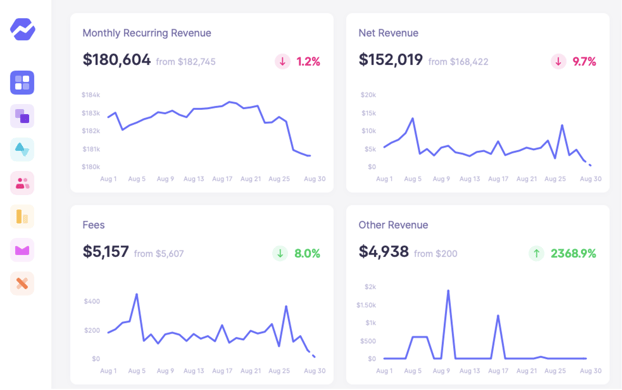Open the pink people customers icon

tap(22, 183)
